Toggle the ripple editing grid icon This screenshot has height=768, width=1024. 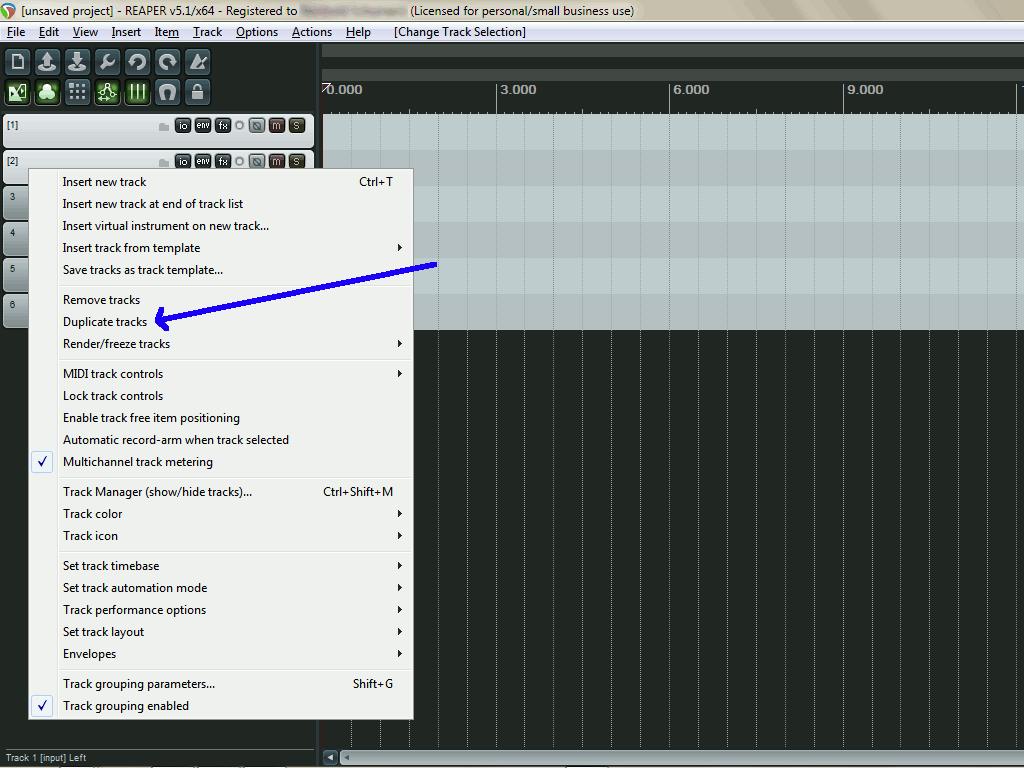pos(77,92)
